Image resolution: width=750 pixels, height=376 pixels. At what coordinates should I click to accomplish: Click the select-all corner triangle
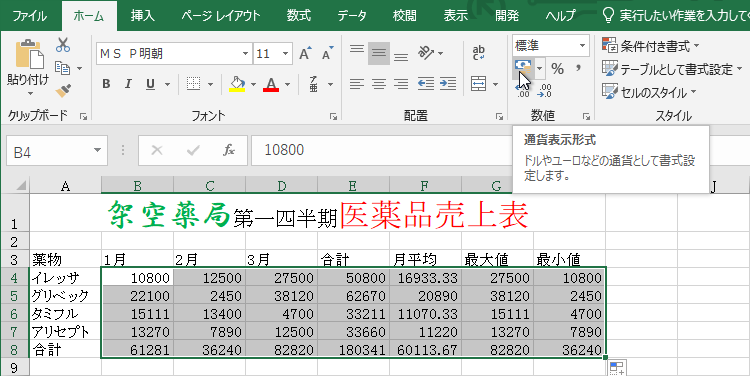[22, 185]
